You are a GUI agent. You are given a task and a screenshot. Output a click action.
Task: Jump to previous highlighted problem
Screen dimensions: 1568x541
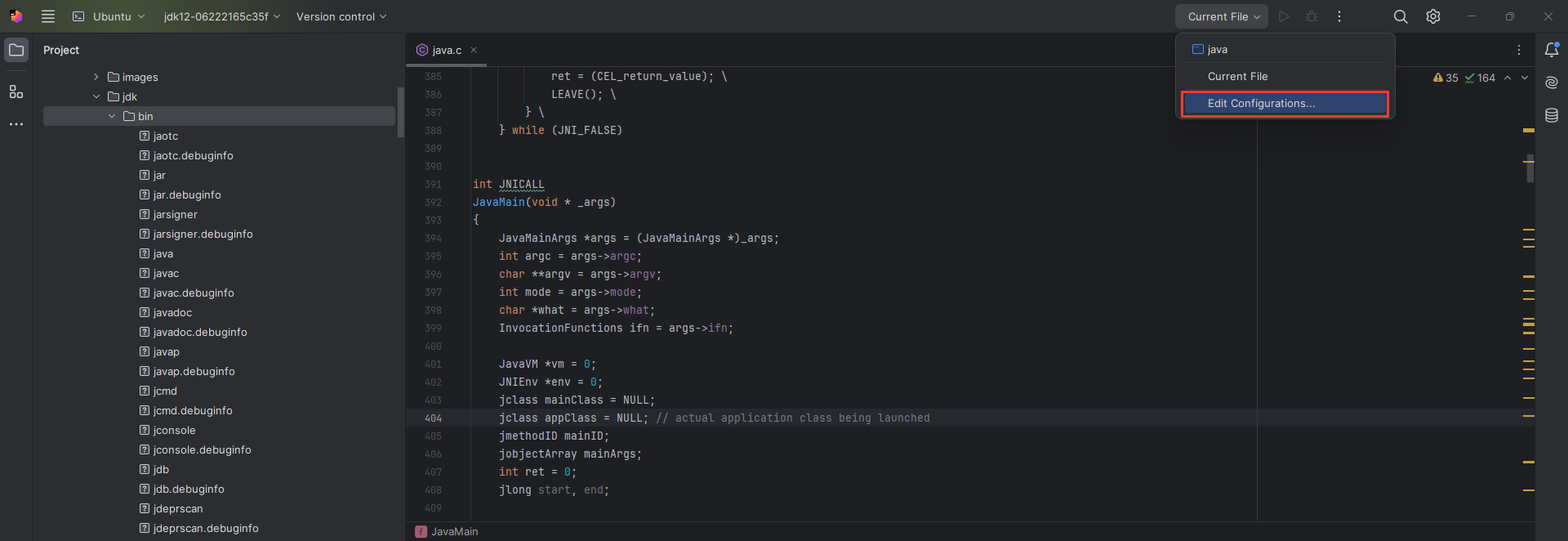pyautogui.click(x=1508, y=78)
